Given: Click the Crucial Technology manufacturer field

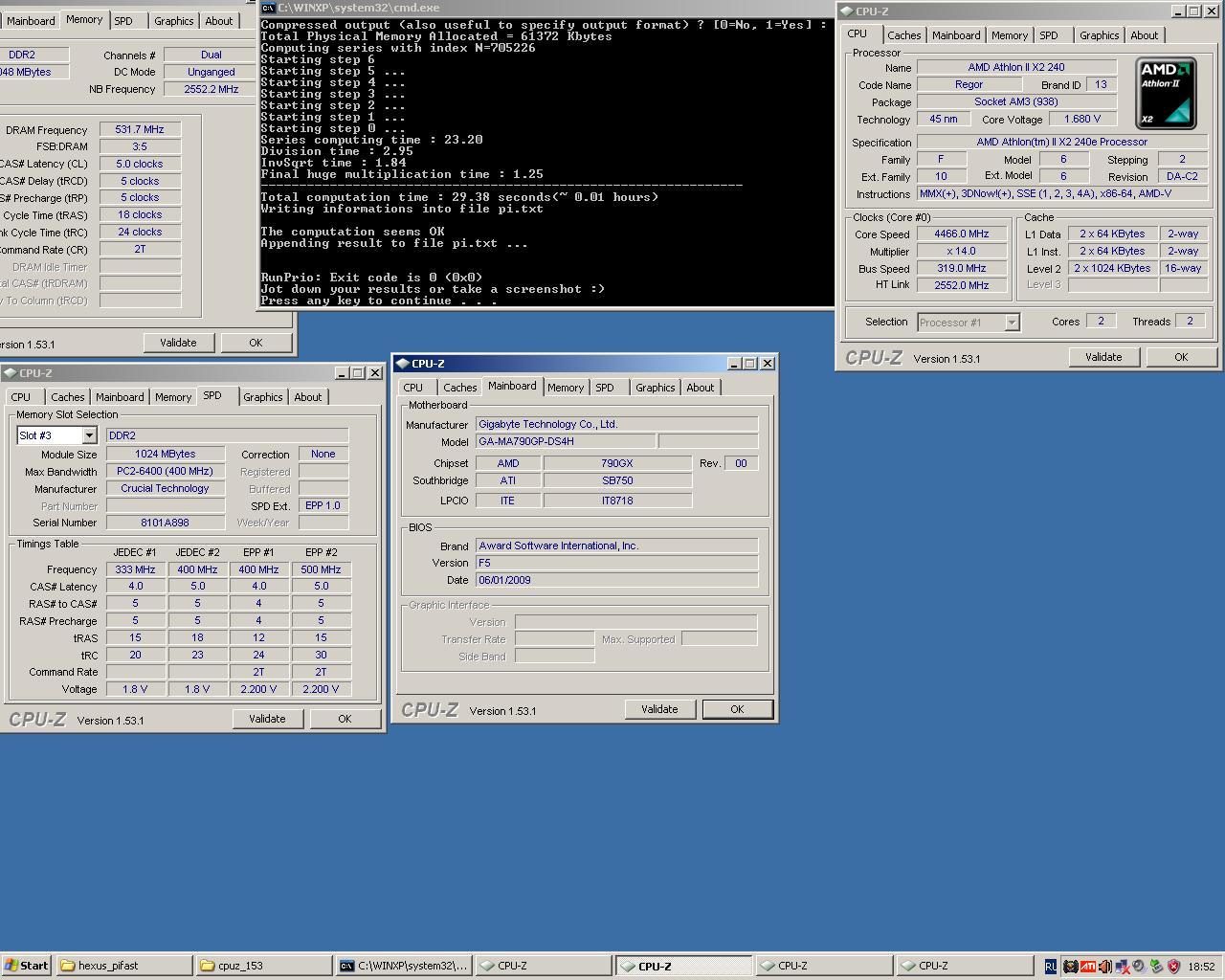Looking at the screenshot, I should [165, 489].
